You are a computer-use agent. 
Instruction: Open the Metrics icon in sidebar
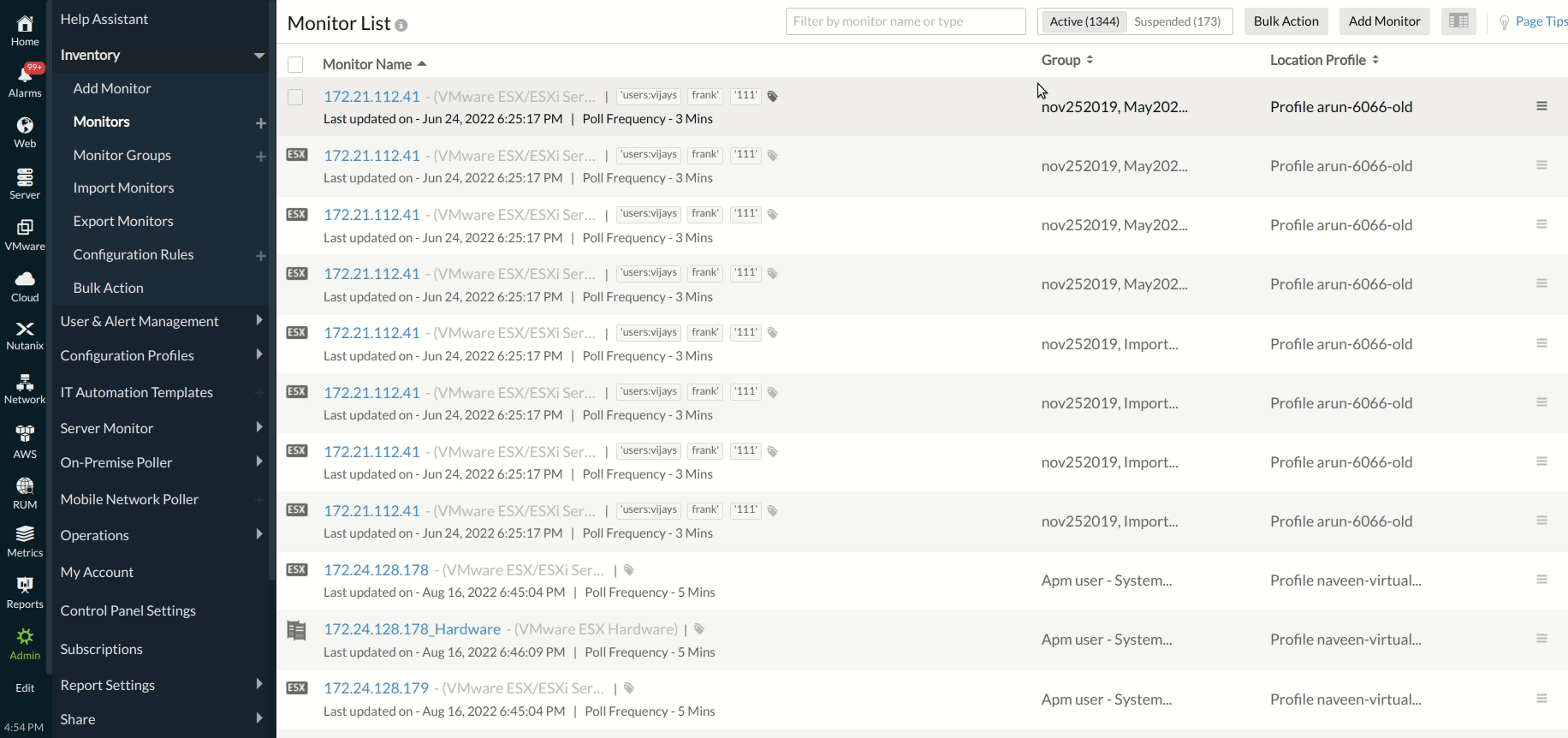(25, 541)
